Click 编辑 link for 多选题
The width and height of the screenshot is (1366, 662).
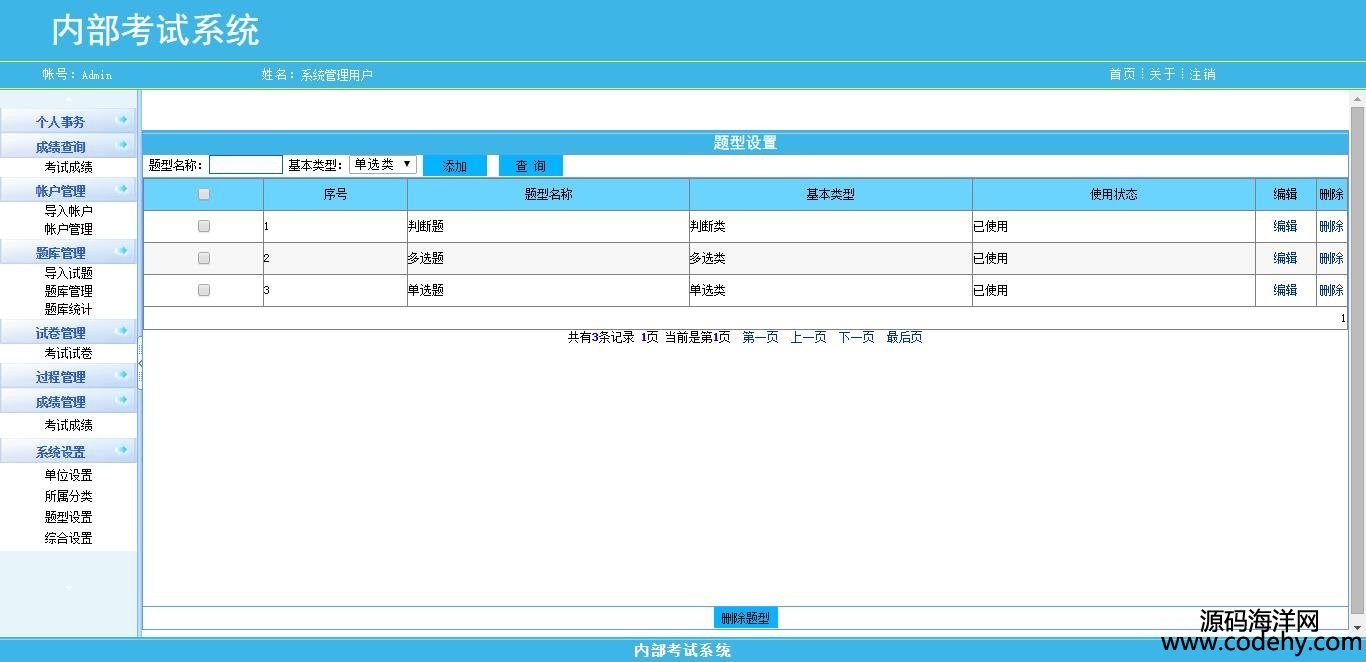tap(1285, 258)
